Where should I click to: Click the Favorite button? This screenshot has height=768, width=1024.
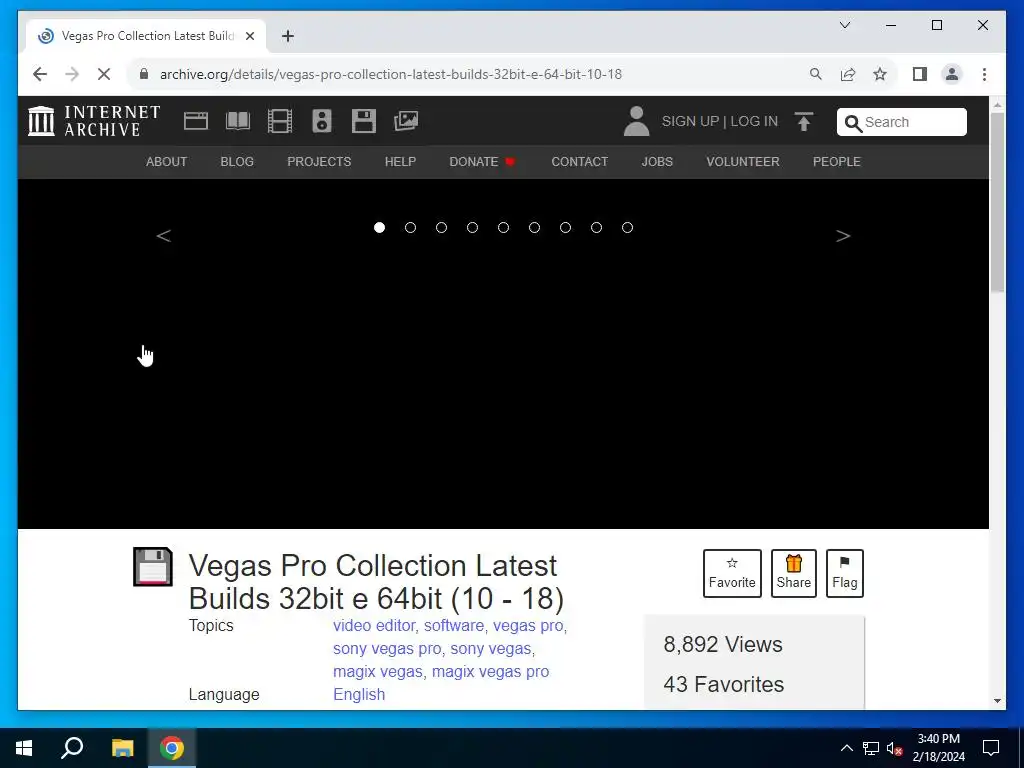[x=732, y=573]
